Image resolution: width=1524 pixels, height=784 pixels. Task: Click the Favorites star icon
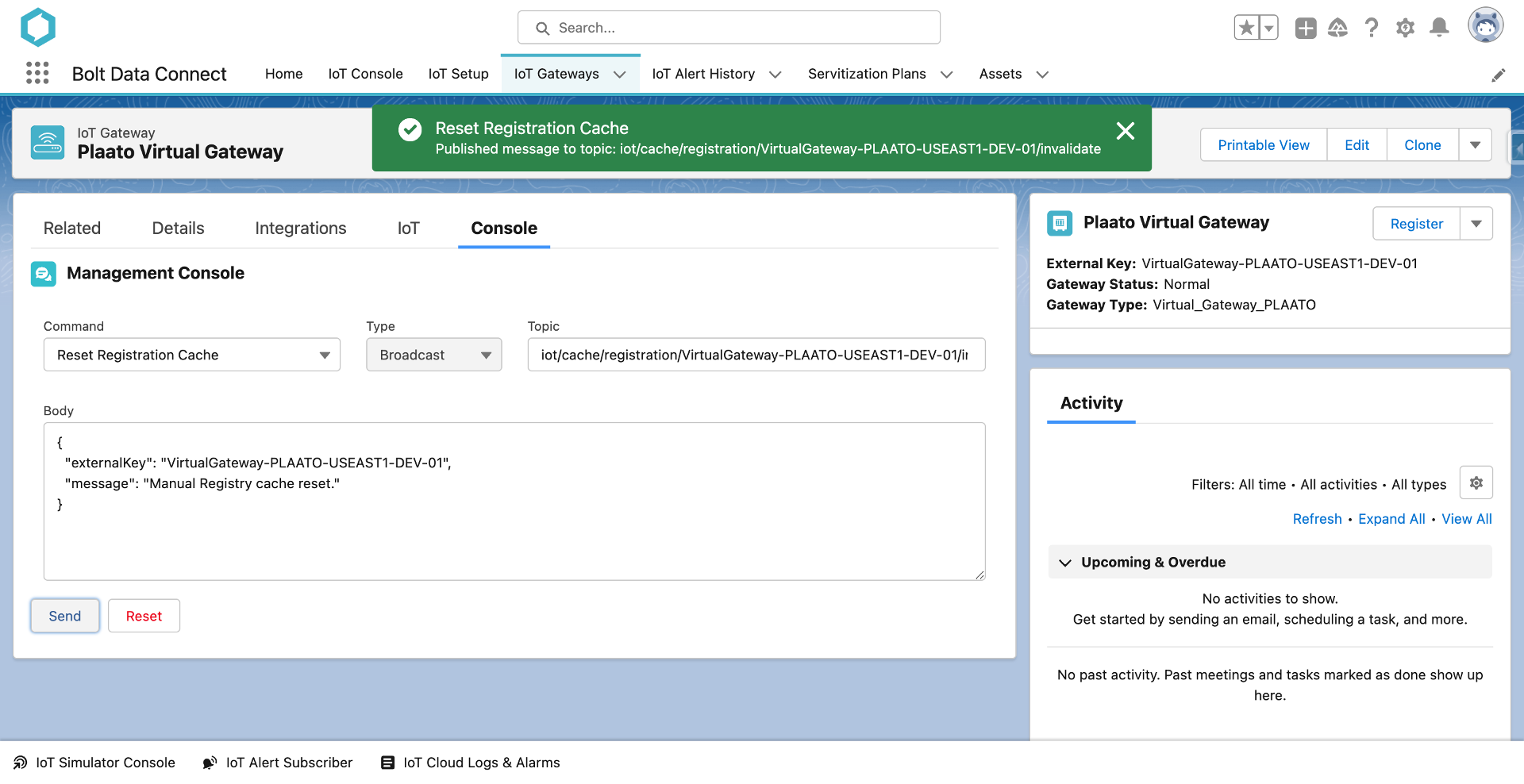[1246, 28]
